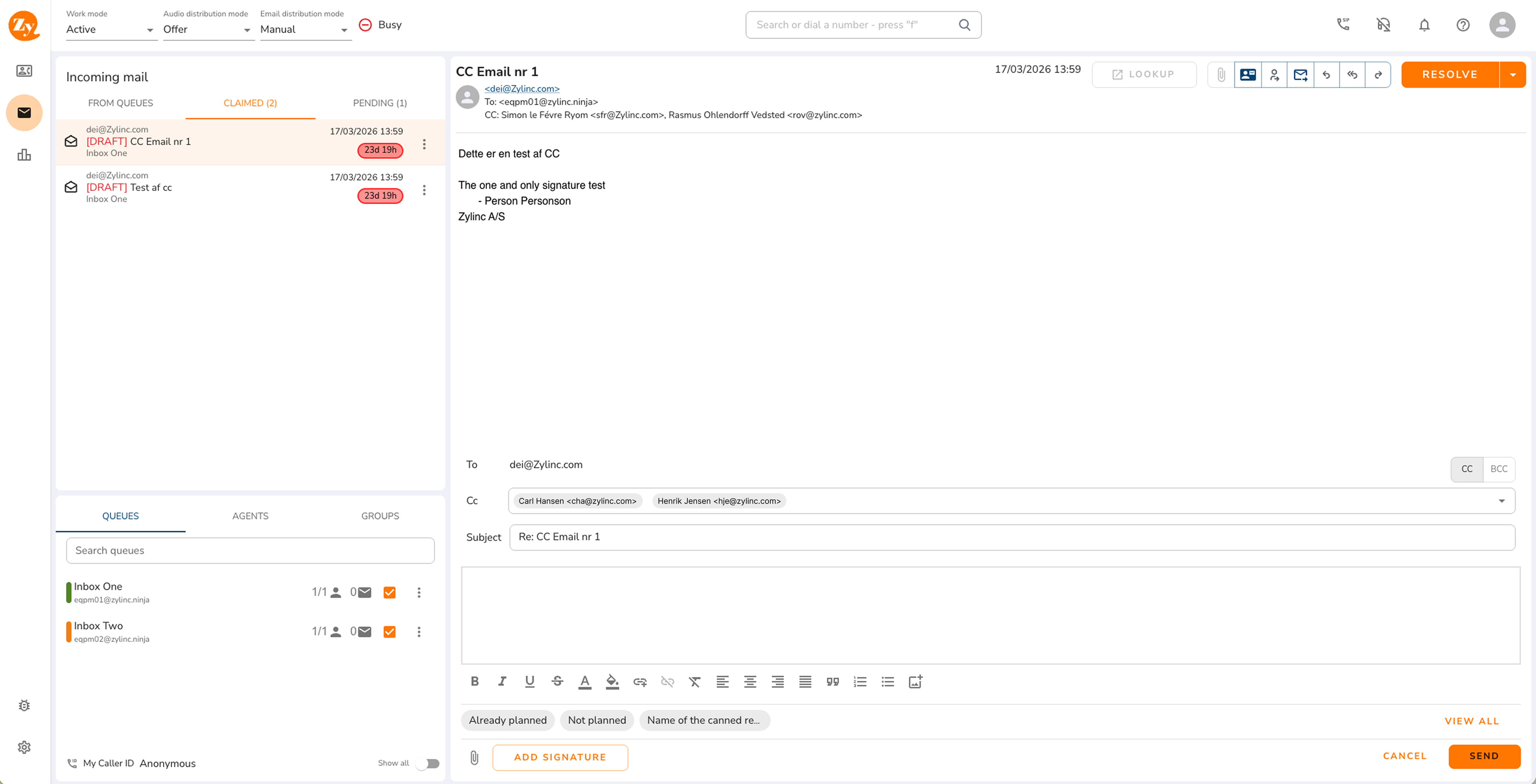Send the email reply
This screenshot has width=1536, height=784.
(x=1484, y=756)
